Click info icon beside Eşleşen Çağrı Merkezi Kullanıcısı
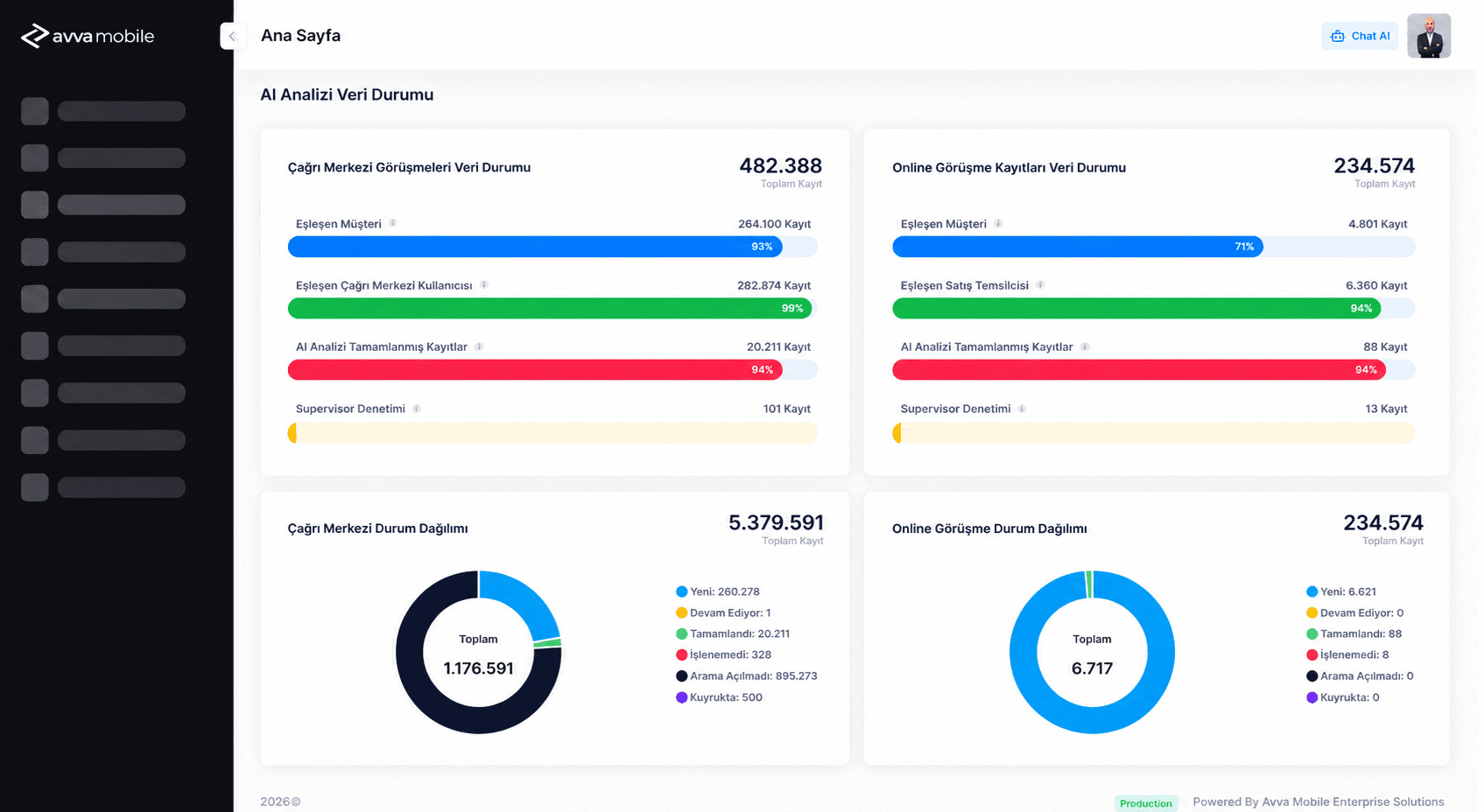Image resolution: width=1484 pixels, height=812 pixels. click(x=484, y=284)
